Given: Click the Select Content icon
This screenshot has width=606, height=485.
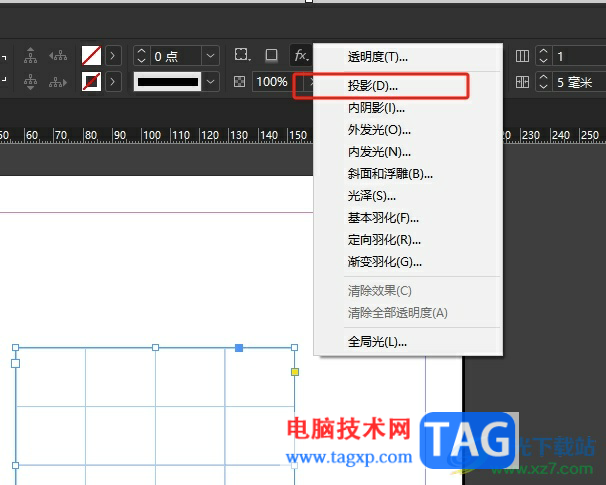Looking at the screenshot, I should click(31, 82).
